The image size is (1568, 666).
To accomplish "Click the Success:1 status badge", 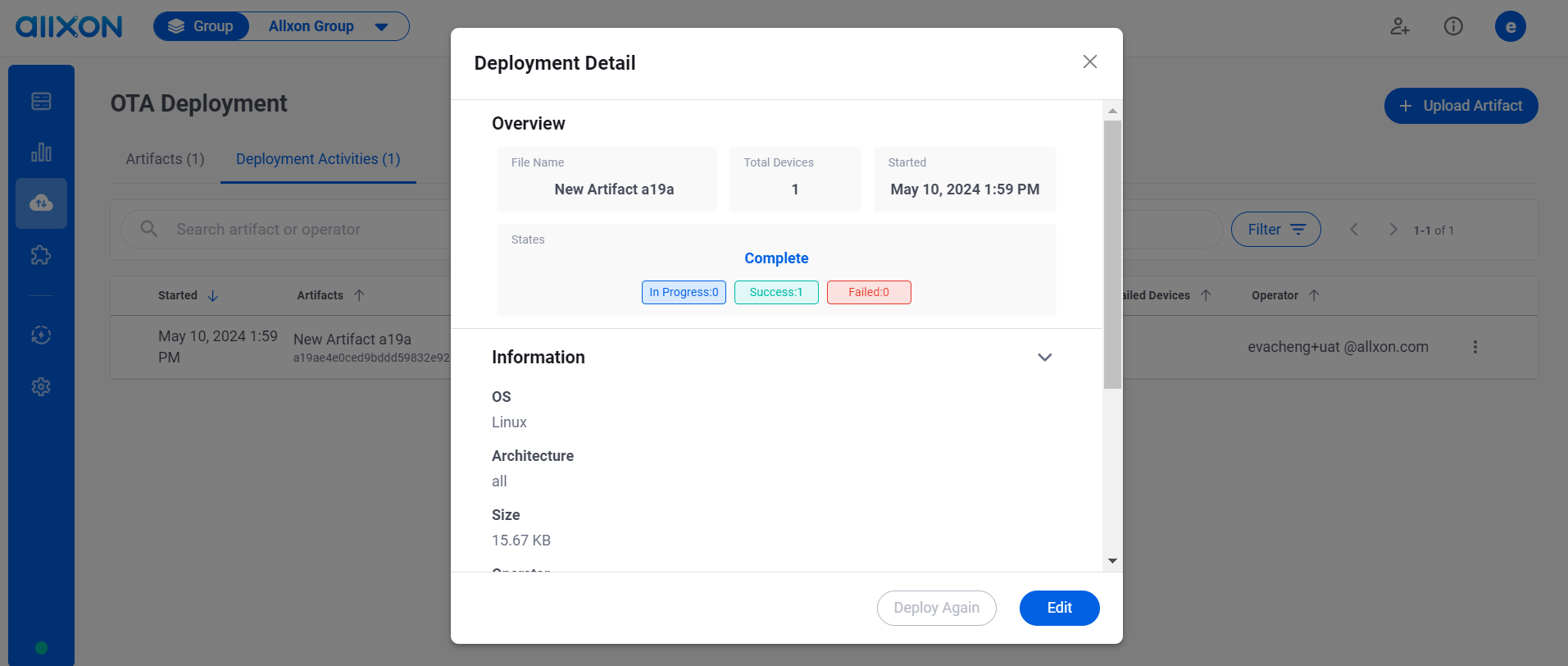I will click(776, 293).
